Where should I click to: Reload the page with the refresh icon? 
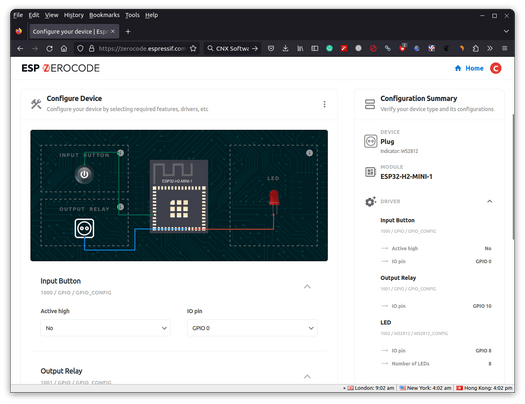(x=49, y=49)
